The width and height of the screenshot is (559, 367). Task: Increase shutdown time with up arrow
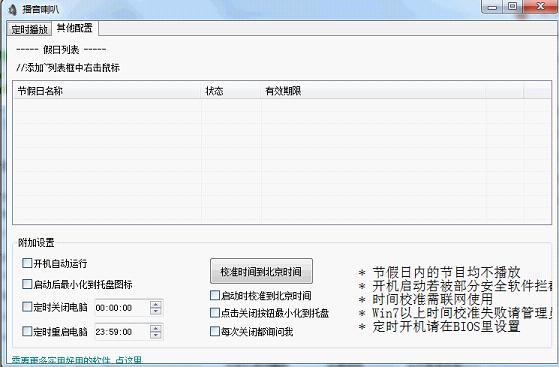156,304
